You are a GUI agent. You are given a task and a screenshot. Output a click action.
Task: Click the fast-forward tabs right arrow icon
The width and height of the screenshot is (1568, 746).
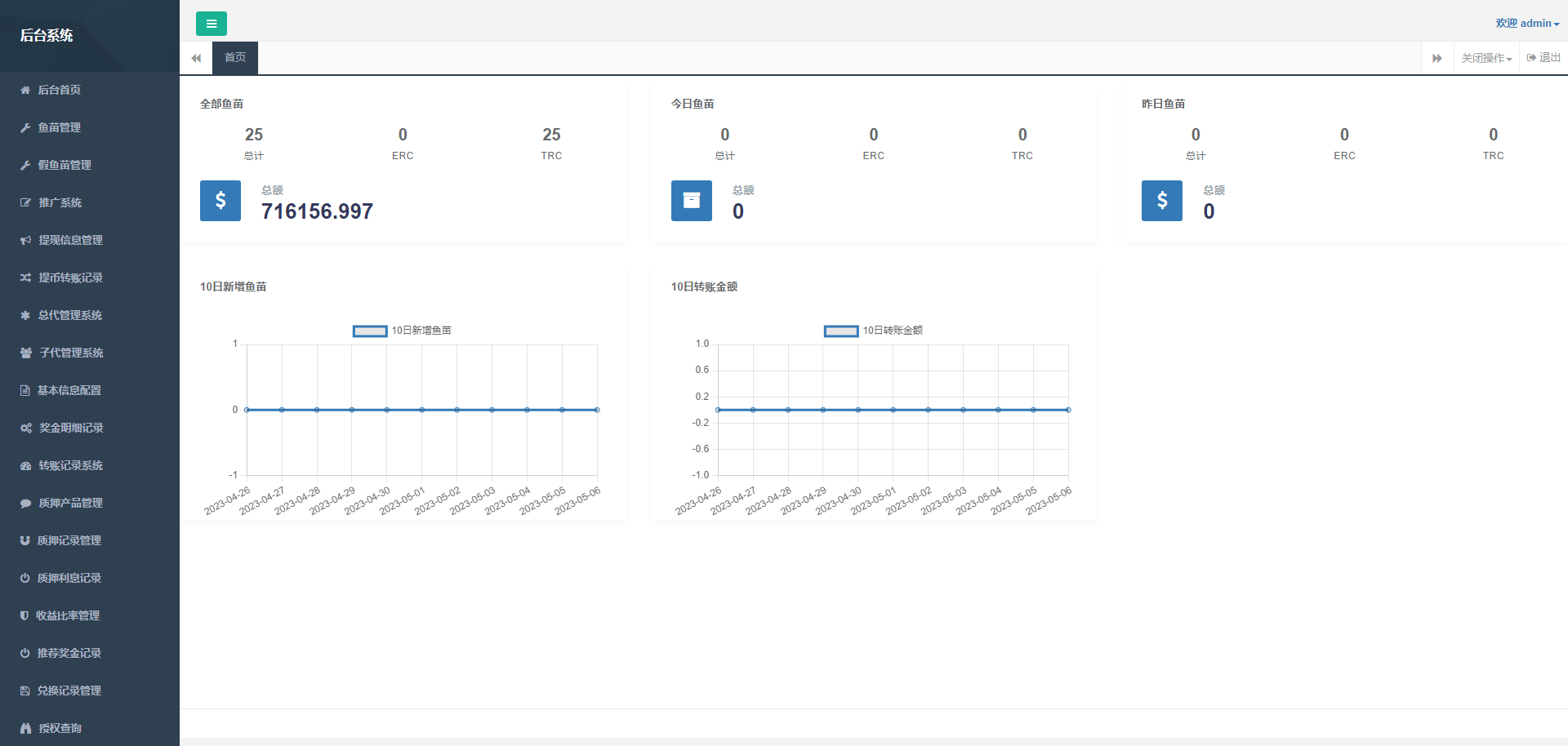[x=1437, y=58]
